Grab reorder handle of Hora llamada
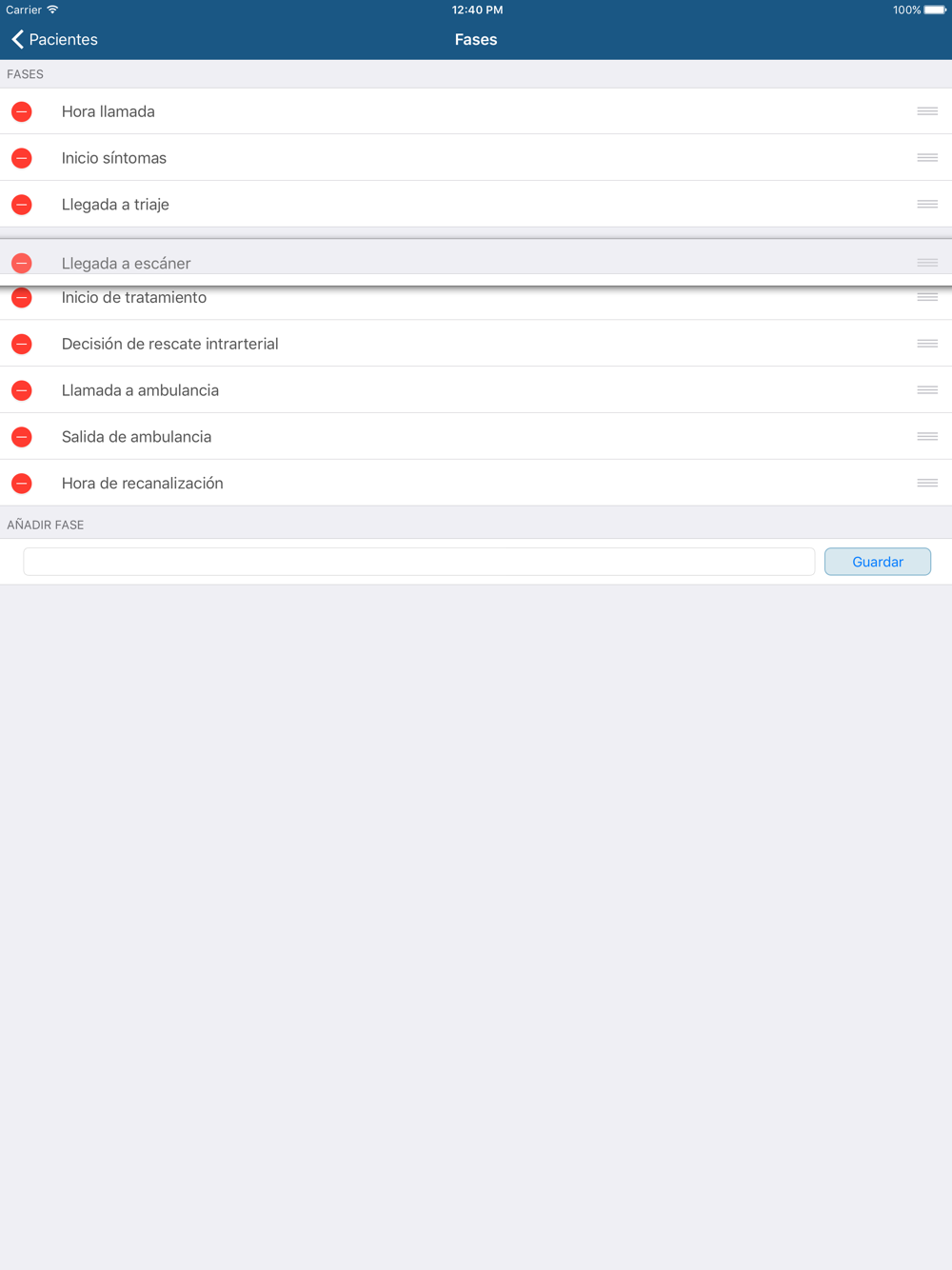This screenshot has width=952, height=1270. coord(927,111)
